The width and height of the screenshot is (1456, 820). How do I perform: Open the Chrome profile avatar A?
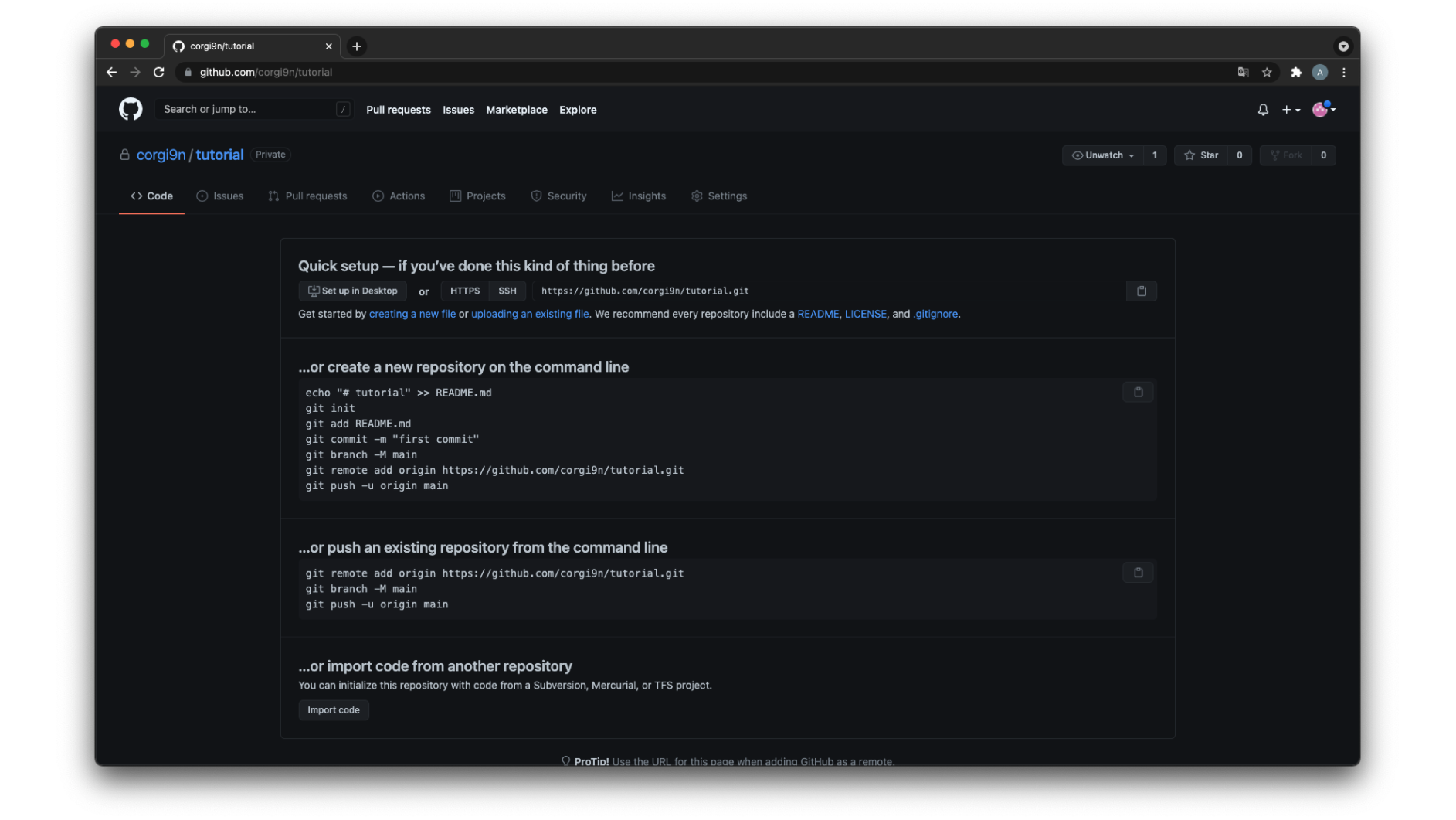tap(1320, 72)
